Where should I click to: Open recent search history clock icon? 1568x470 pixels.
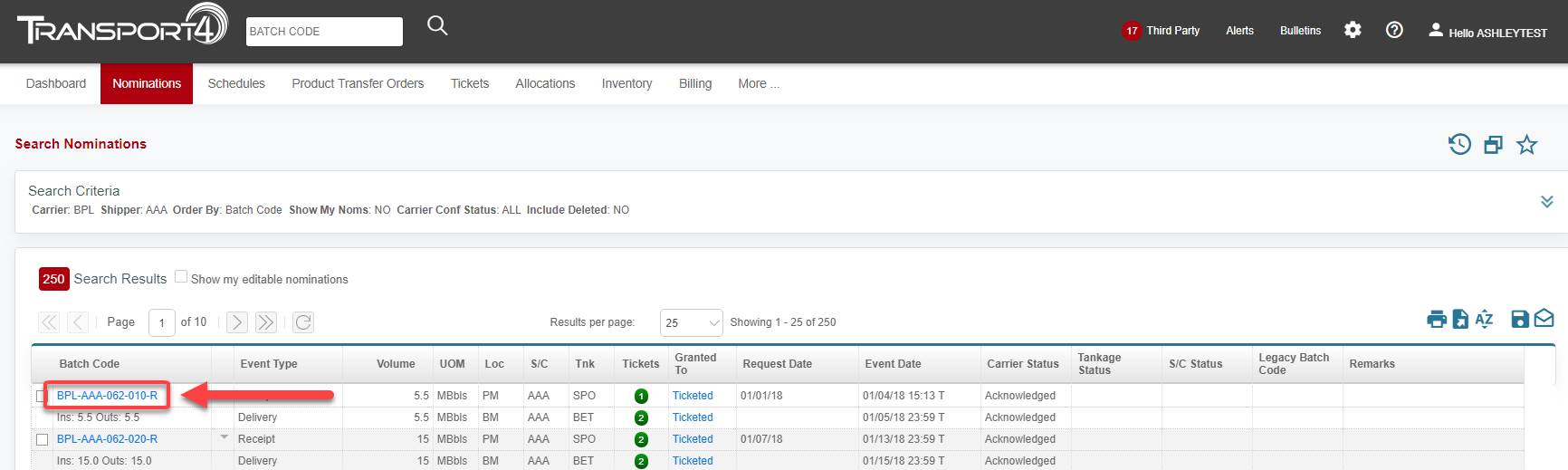point(1458,144)
